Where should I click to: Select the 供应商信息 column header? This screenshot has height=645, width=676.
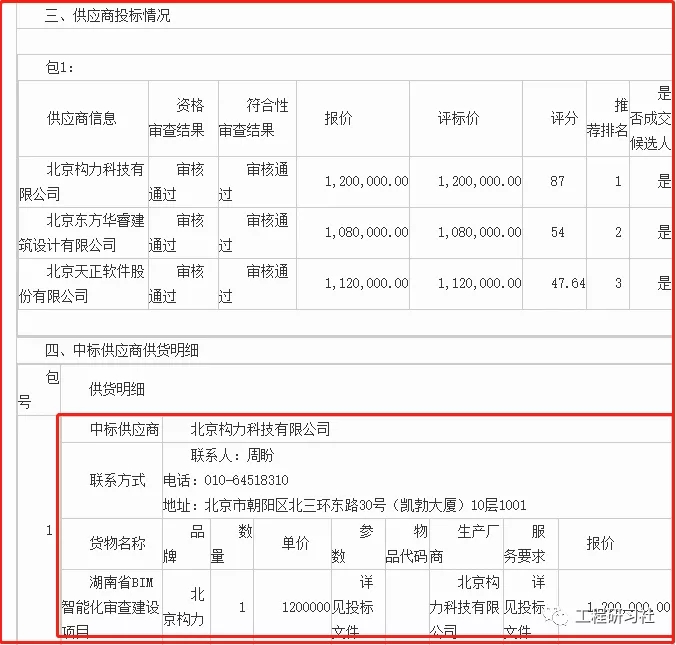pyautogui.click(x=81, y=118)
